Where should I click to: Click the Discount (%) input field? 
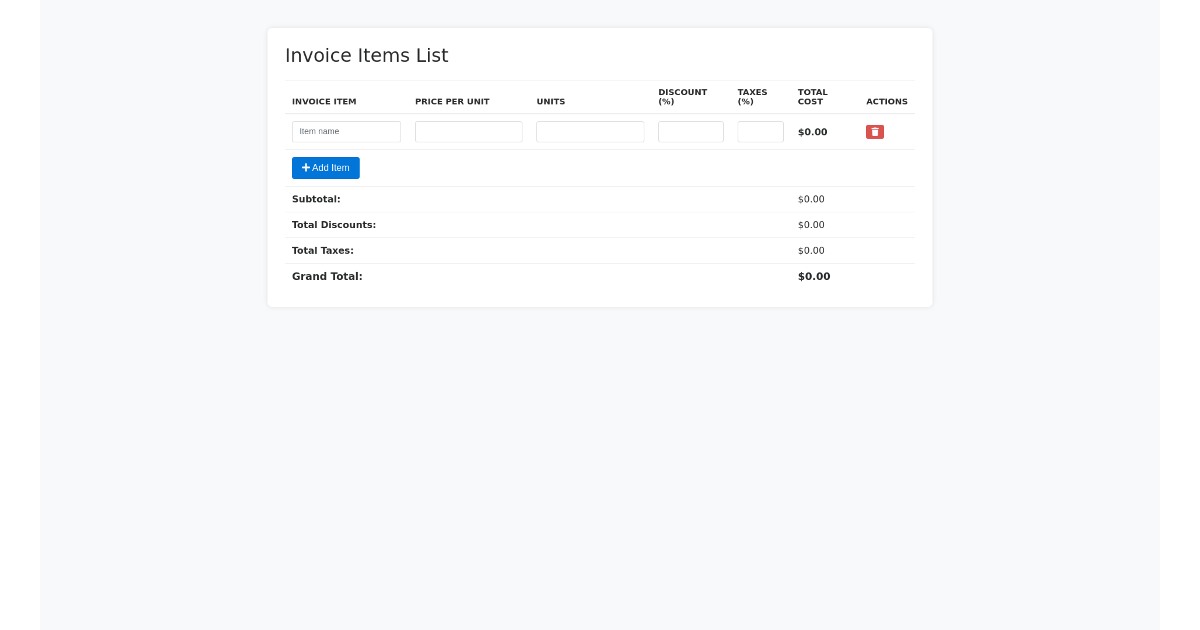690,132
